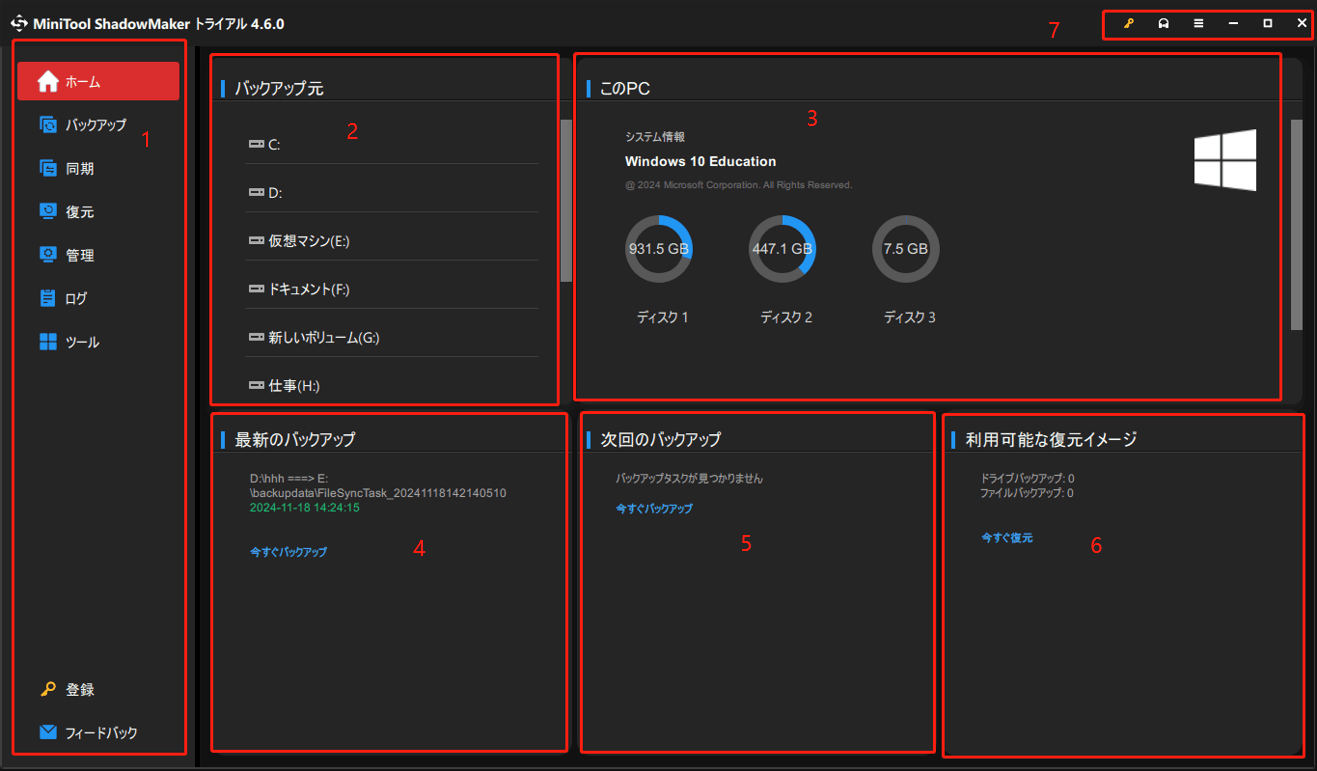The width and height of the screenshot is (1317, 771).
Task: Select the C: drive label
Action: pos(274,145)
